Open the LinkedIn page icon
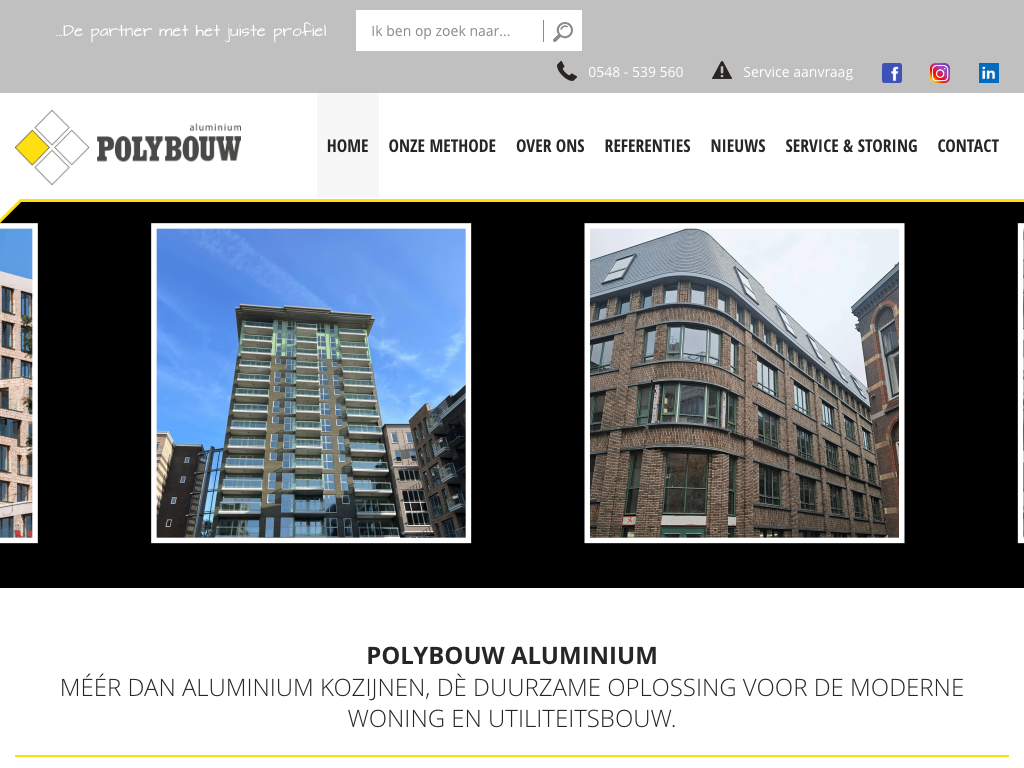1024x768 pixels. (988, 72)
